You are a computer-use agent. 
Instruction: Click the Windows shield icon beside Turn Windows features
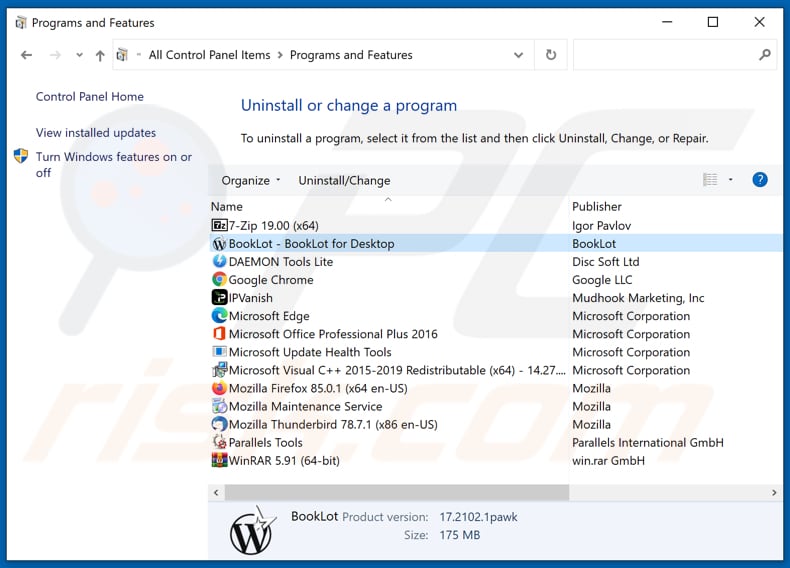pyautogui.click(x=21, y=156)
